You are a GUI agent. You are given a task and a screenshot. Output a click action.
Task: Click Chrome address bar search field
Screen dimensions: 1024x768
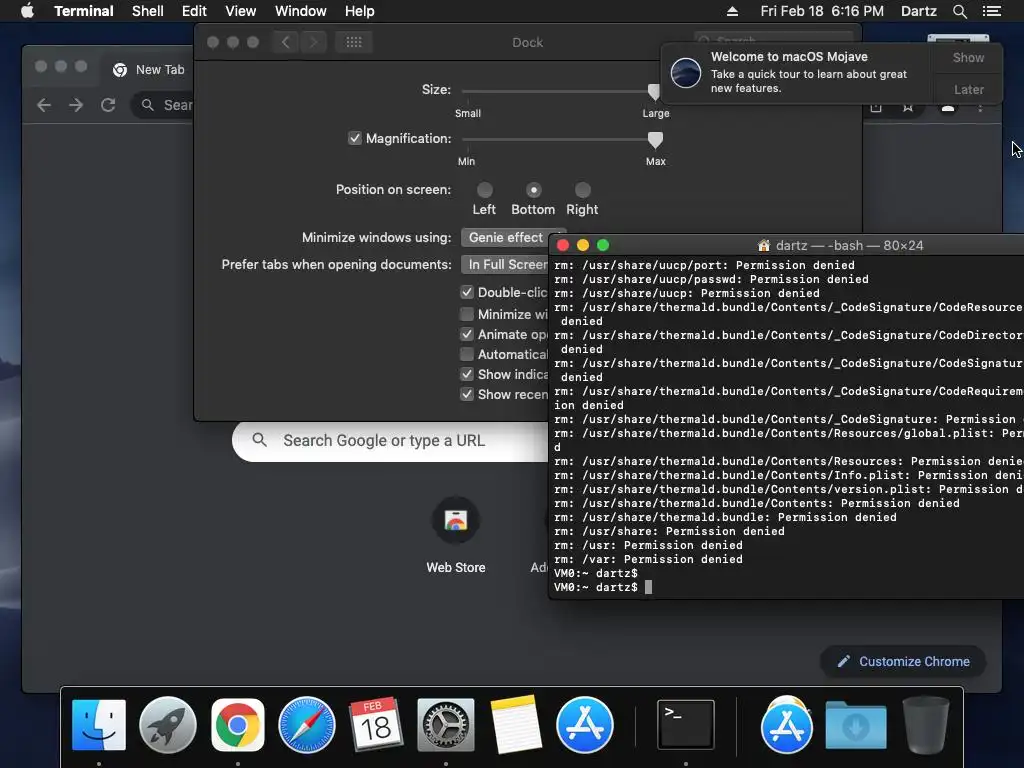coord(163,105)
